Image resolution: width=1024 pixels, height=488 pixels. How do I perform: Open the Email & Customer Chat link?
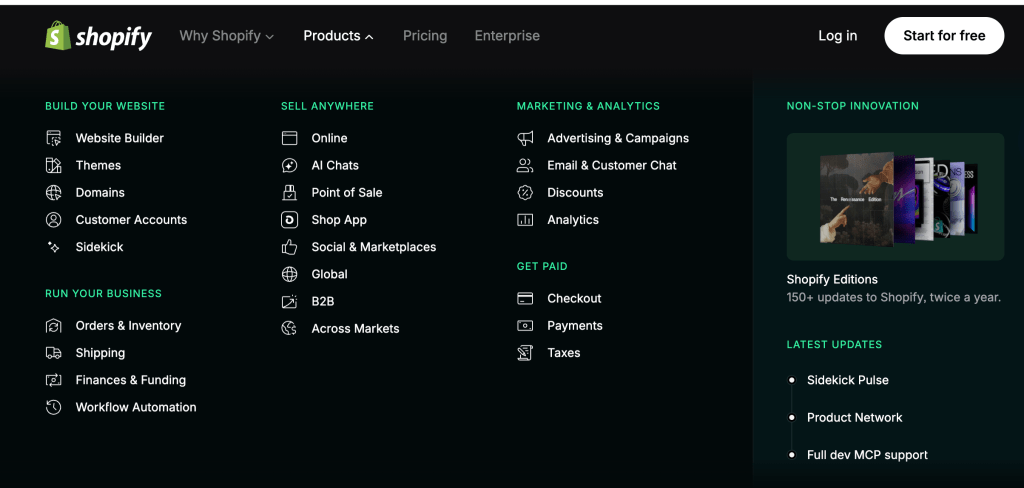pos(612,165)
